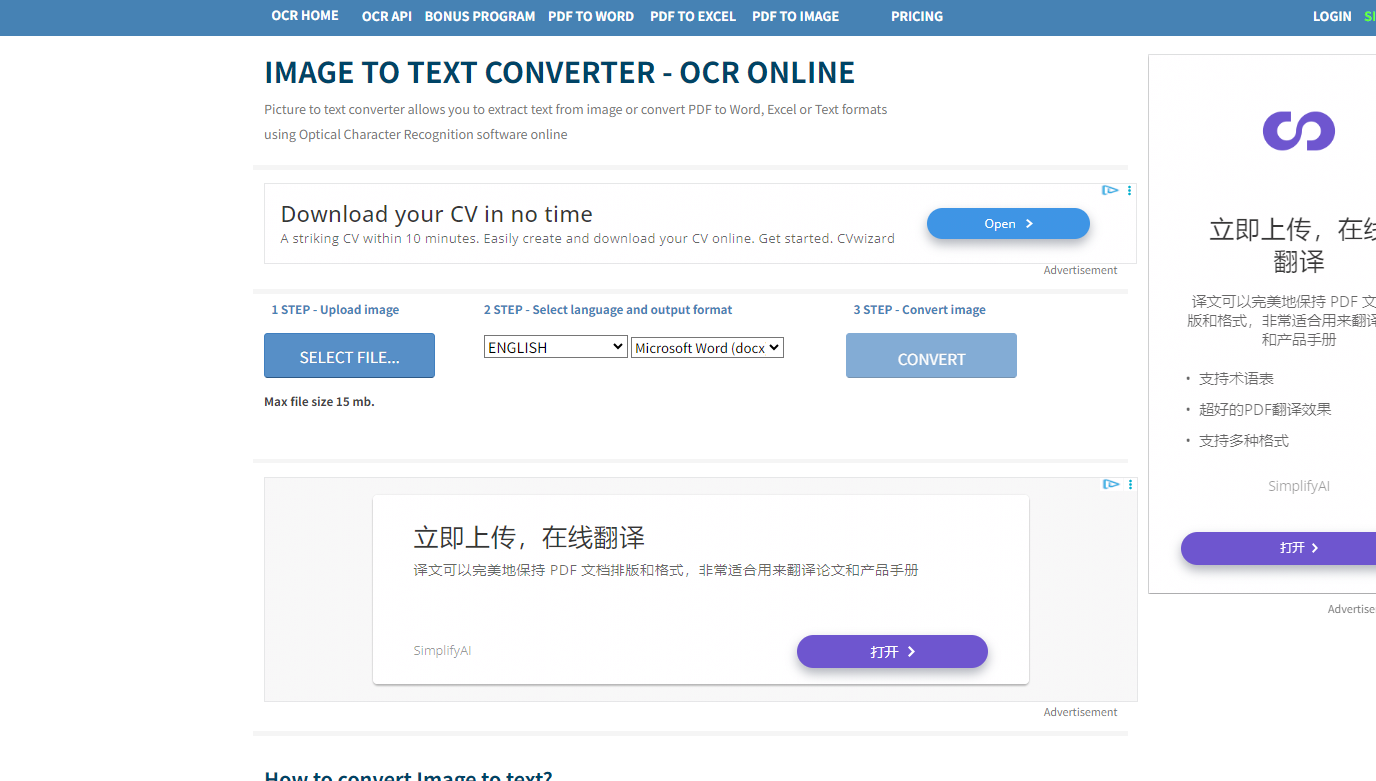Click the CONVERT button
The width and height of the screenshot is (1376, 781).
point(931,356)
